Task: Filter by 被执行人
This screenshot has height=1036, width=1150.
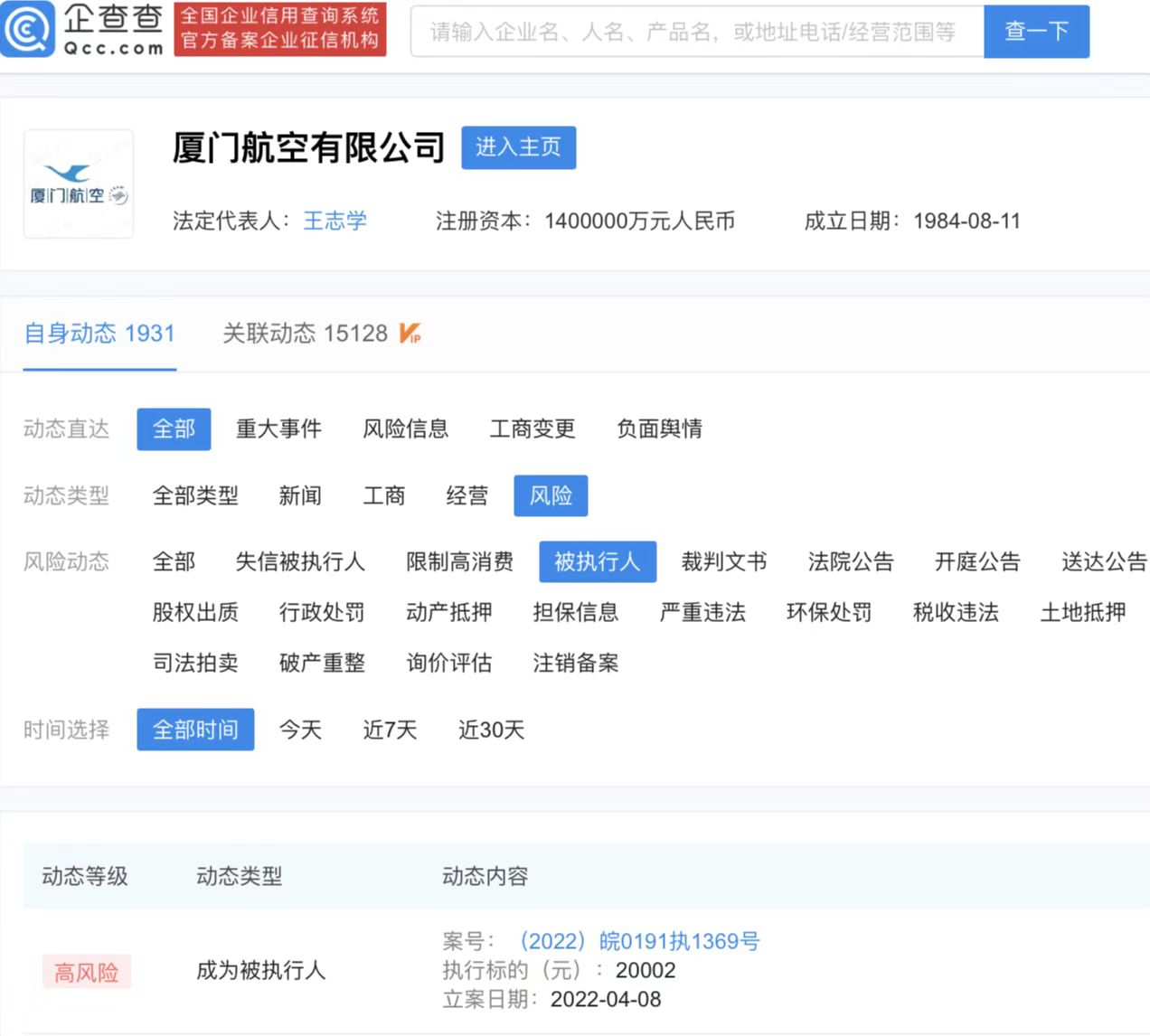Action: tap(598, 561)
